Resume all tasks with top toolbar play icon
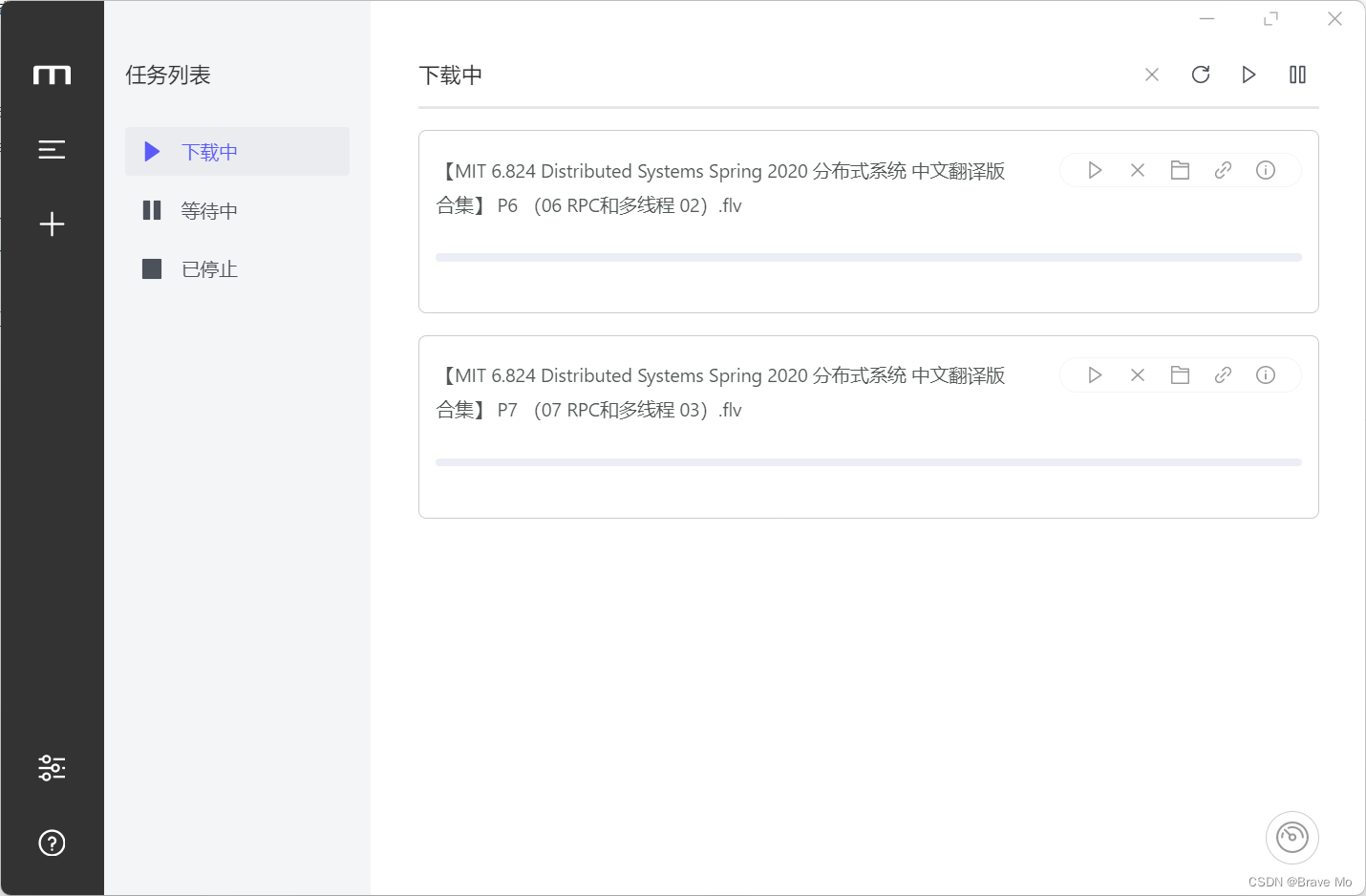The image size is (1366, 896). [x=1249, y=75]
